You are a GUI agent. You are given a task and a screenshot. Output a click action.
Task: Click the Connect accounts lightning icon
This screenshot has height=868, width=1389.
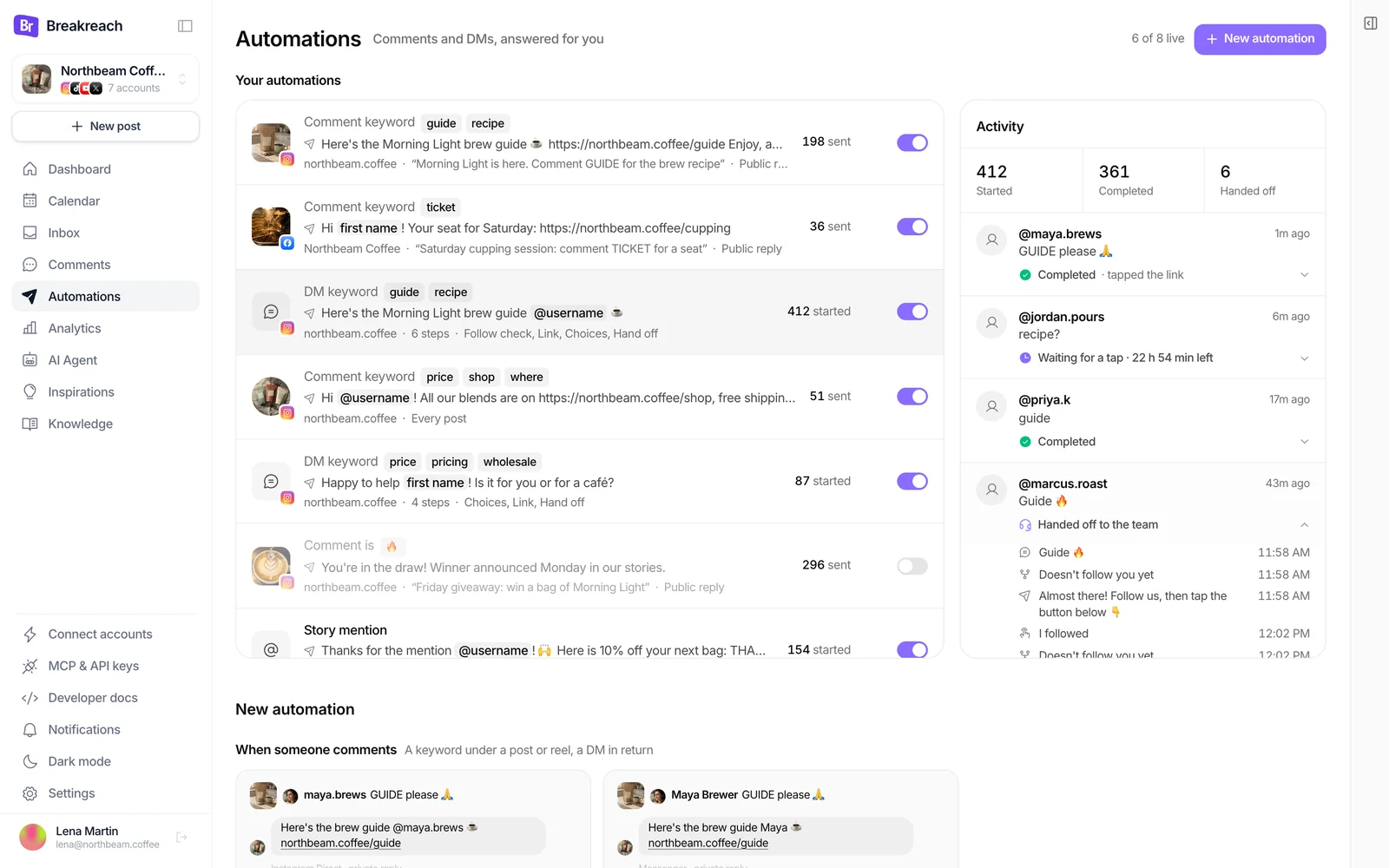pyautogui.click(x=30, y=634)
